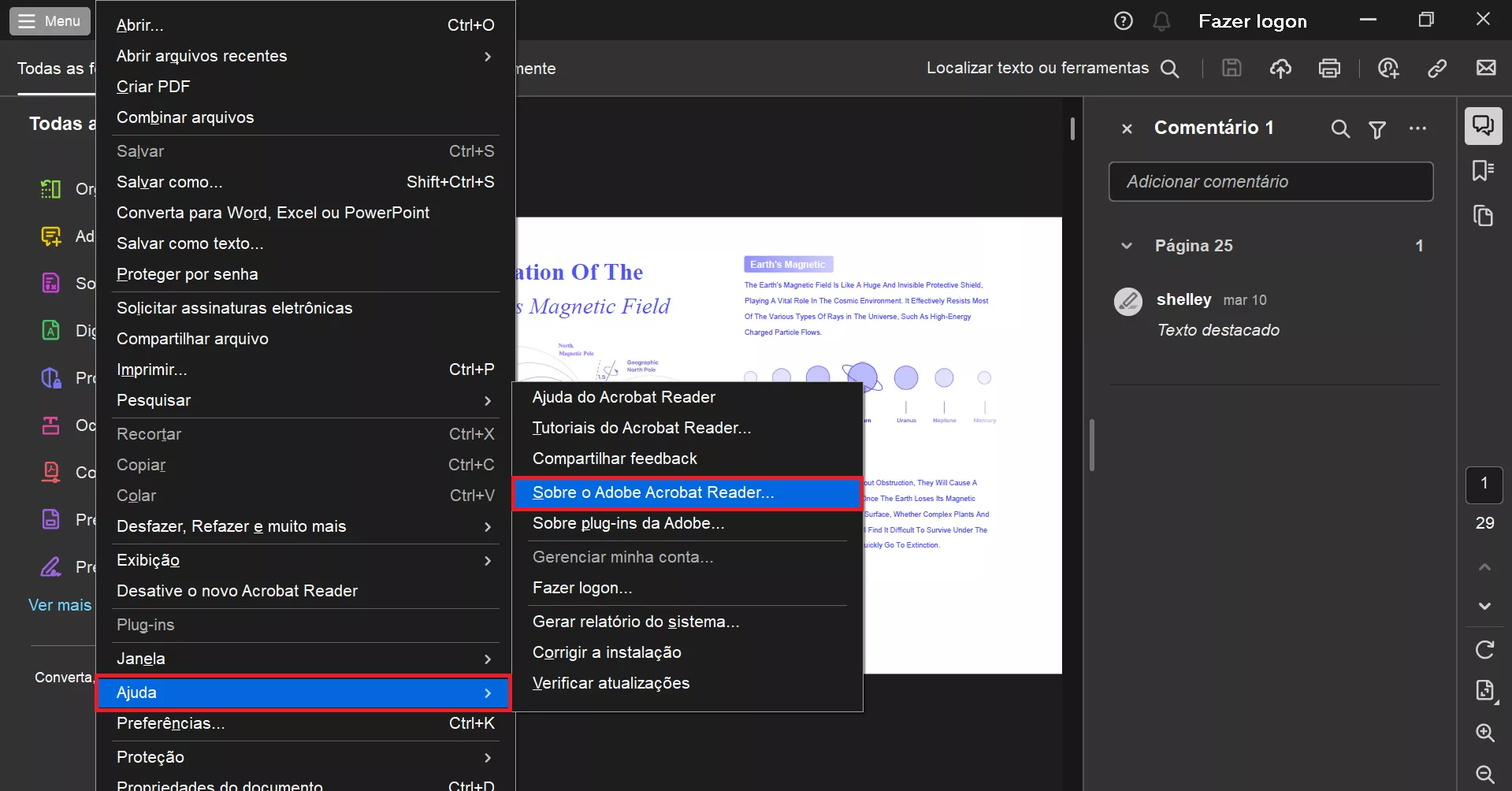
Task: Click the Todas as ferramentas tab
Action: (56, 69)
